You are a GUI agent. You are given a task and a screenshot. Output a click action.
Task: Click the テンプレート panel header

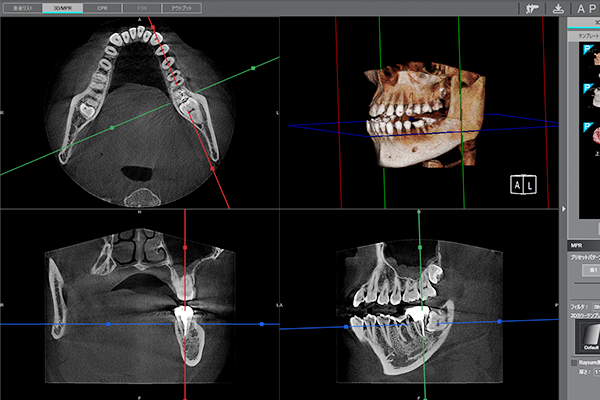[584, 36]
